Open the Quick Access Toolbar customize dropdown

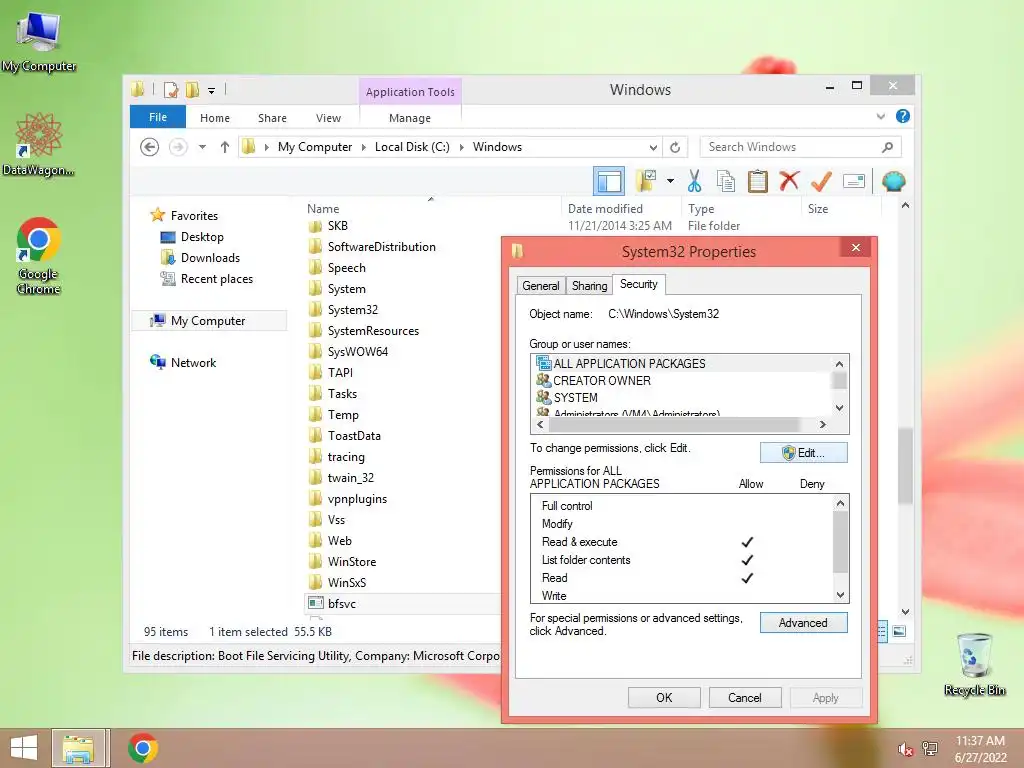coord(212,91)
